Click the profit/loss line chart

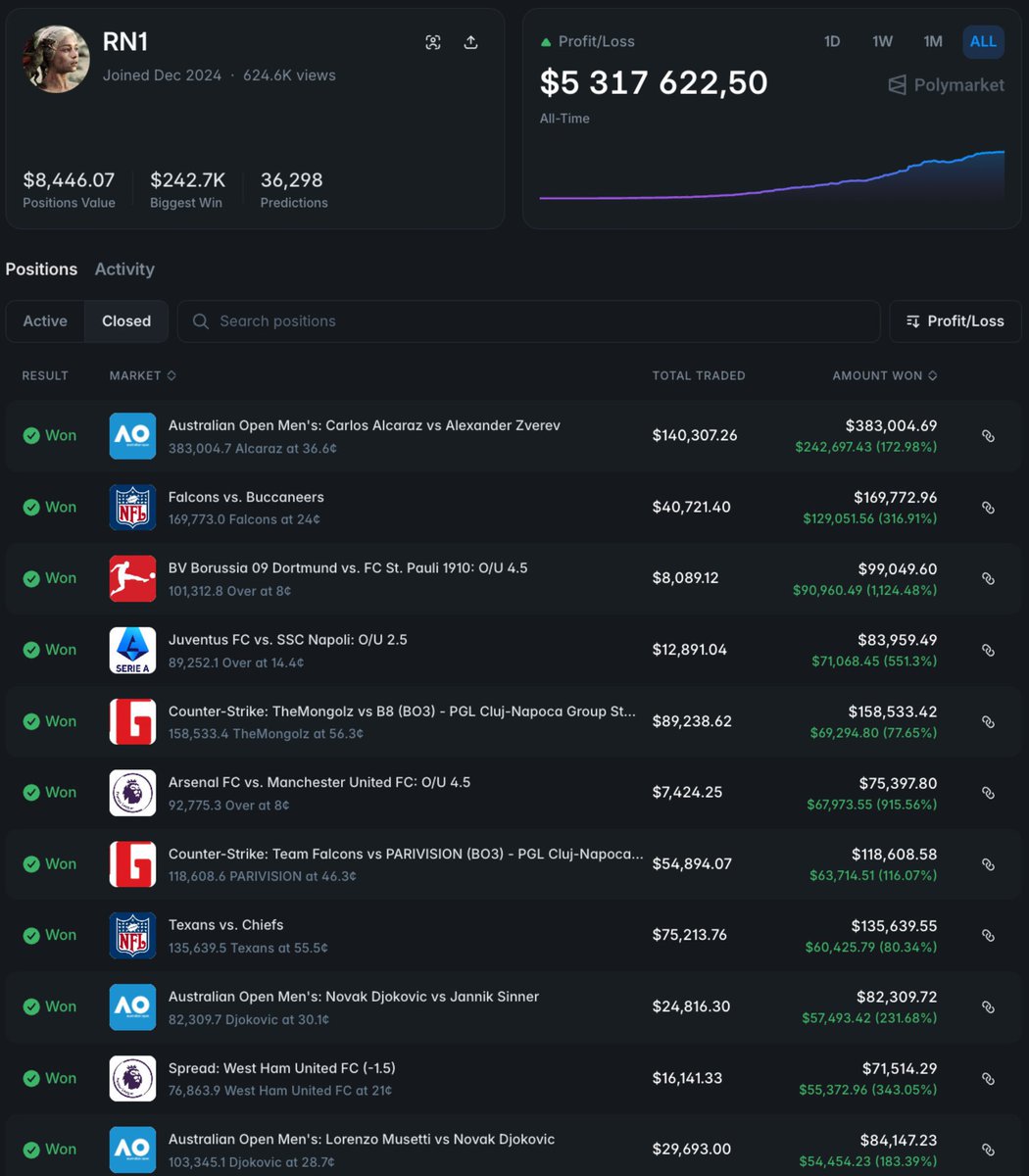point(772,176)
